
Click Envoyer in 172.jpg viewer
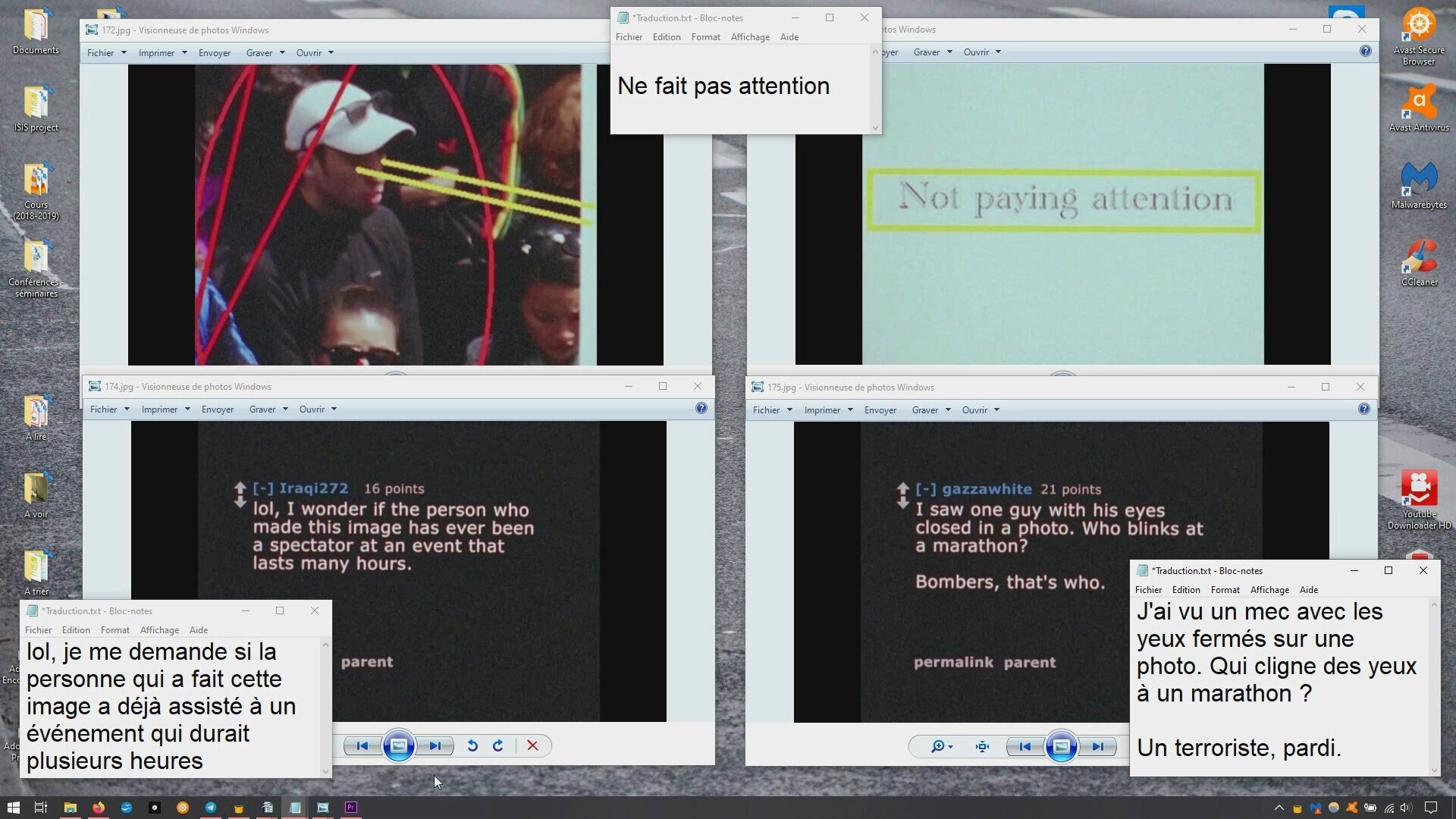point(215,53)
